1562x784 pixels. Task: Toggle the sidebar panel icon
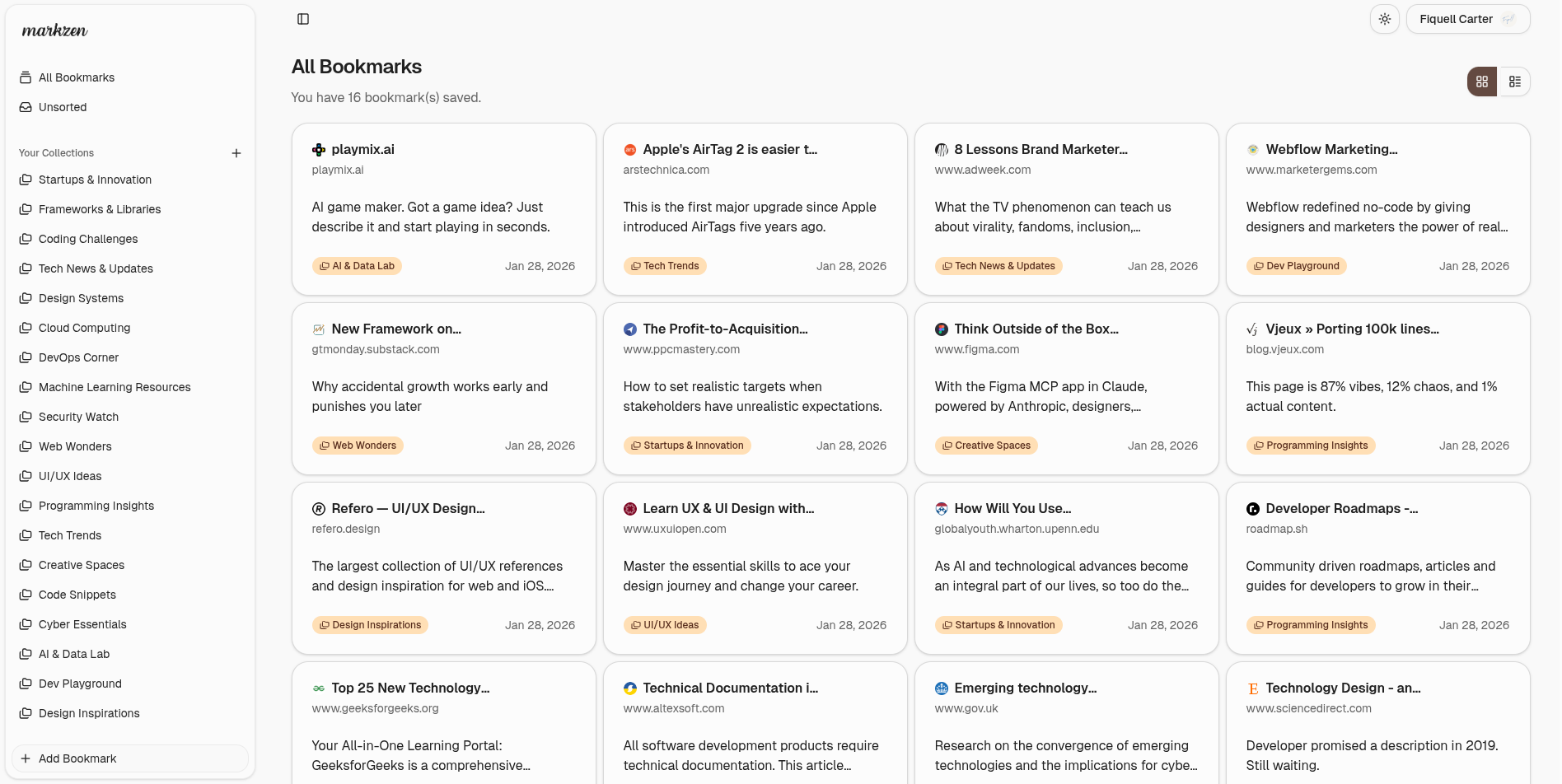click(303, 19)
